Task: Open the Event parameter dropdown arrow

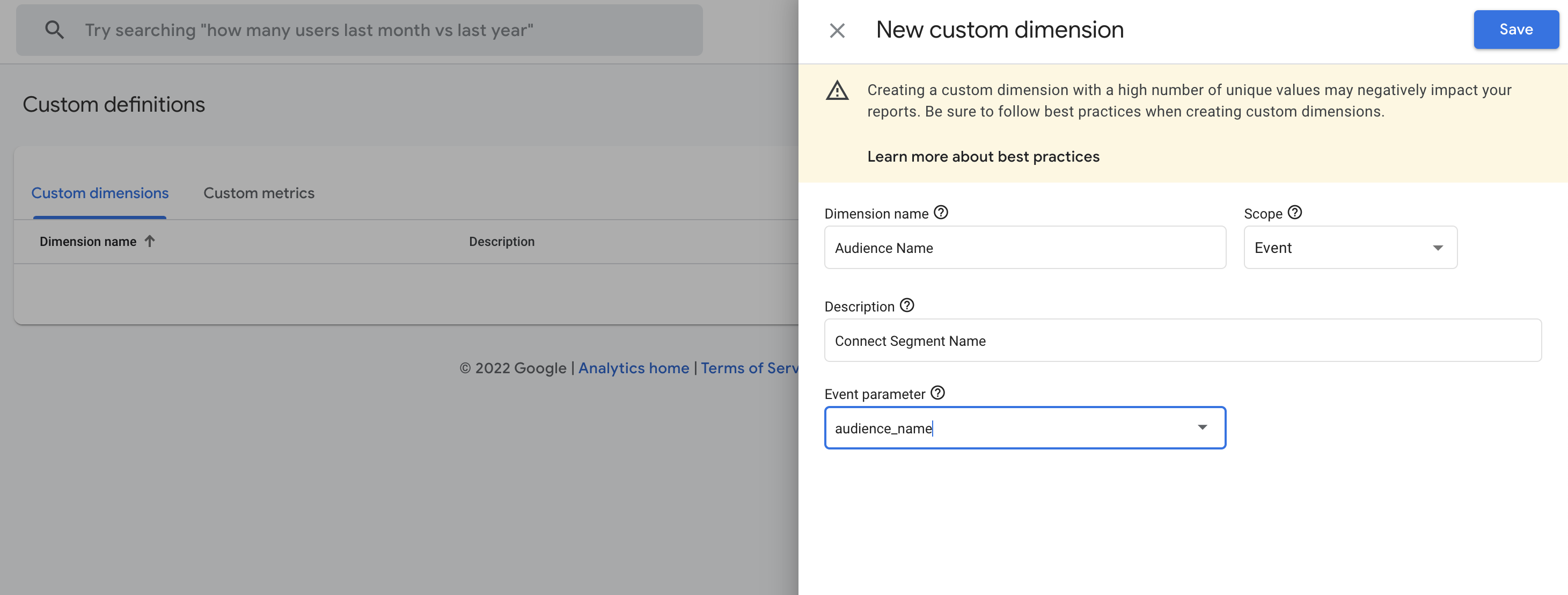Action: (x=1201, y=427)
